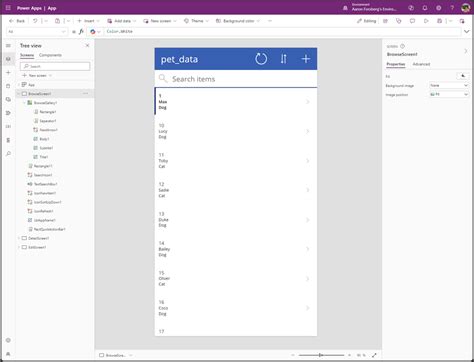
Task: Click the Insert plus rail icon
Action: click(x=8, y=72)
